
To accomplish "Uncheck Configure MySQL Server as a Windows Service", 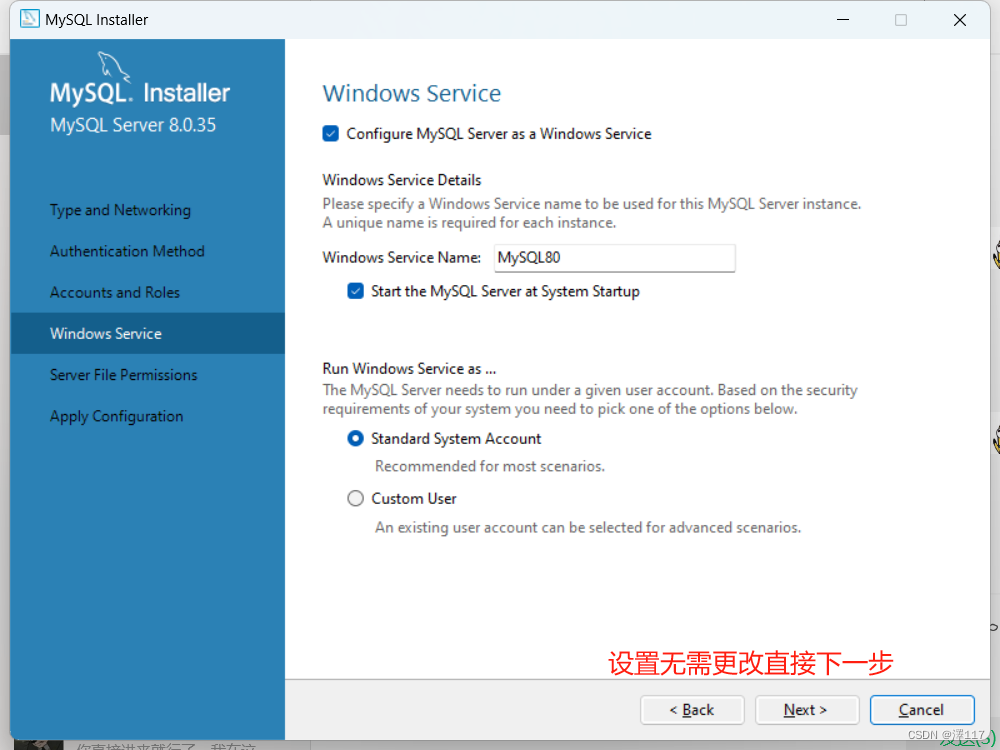I will 330,133.
